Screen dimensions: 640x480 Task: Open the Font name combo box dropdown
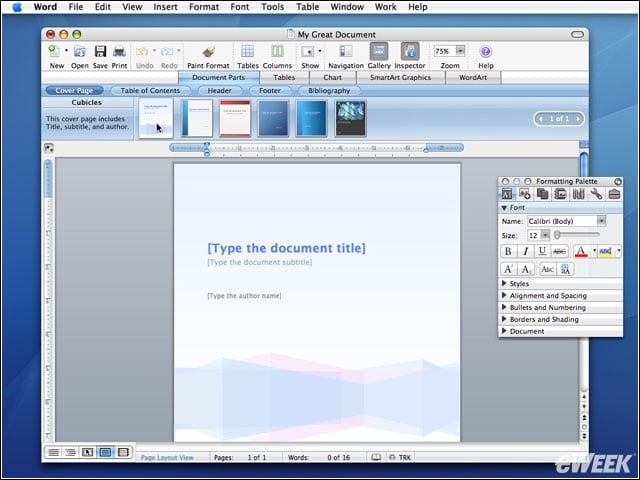tap(601, 221)
